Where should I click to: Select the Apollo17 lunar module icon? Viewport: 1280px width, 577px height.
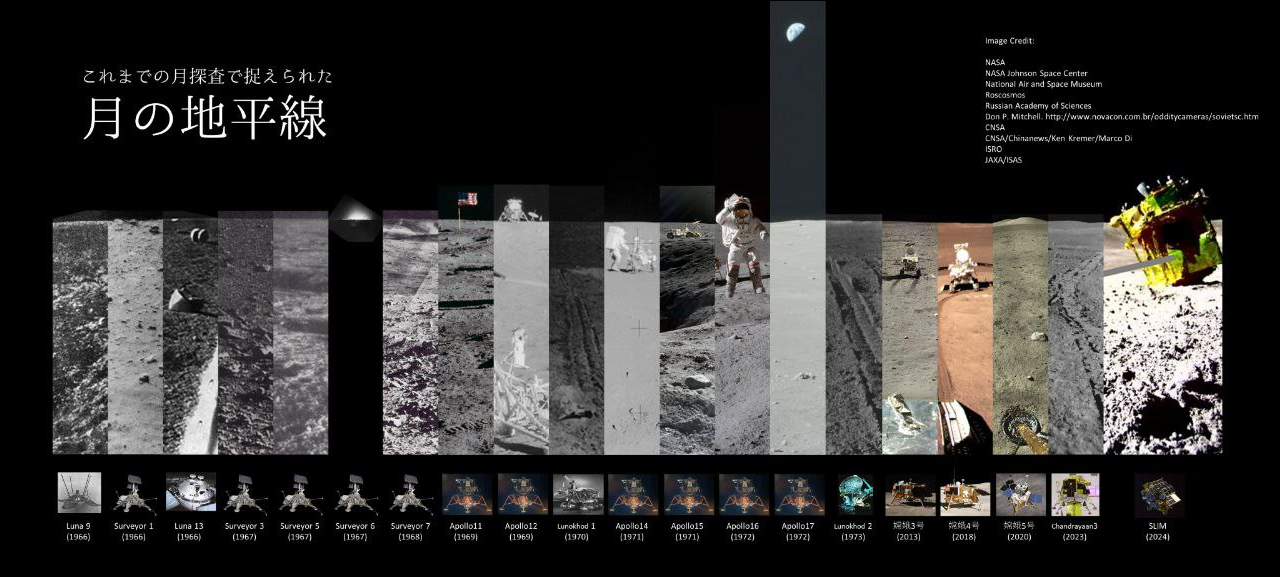coord(799,494)
